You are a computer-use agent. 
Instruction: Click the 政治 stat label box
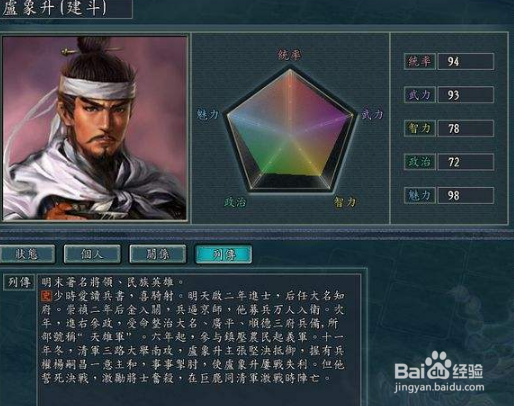tap(420, 162)
